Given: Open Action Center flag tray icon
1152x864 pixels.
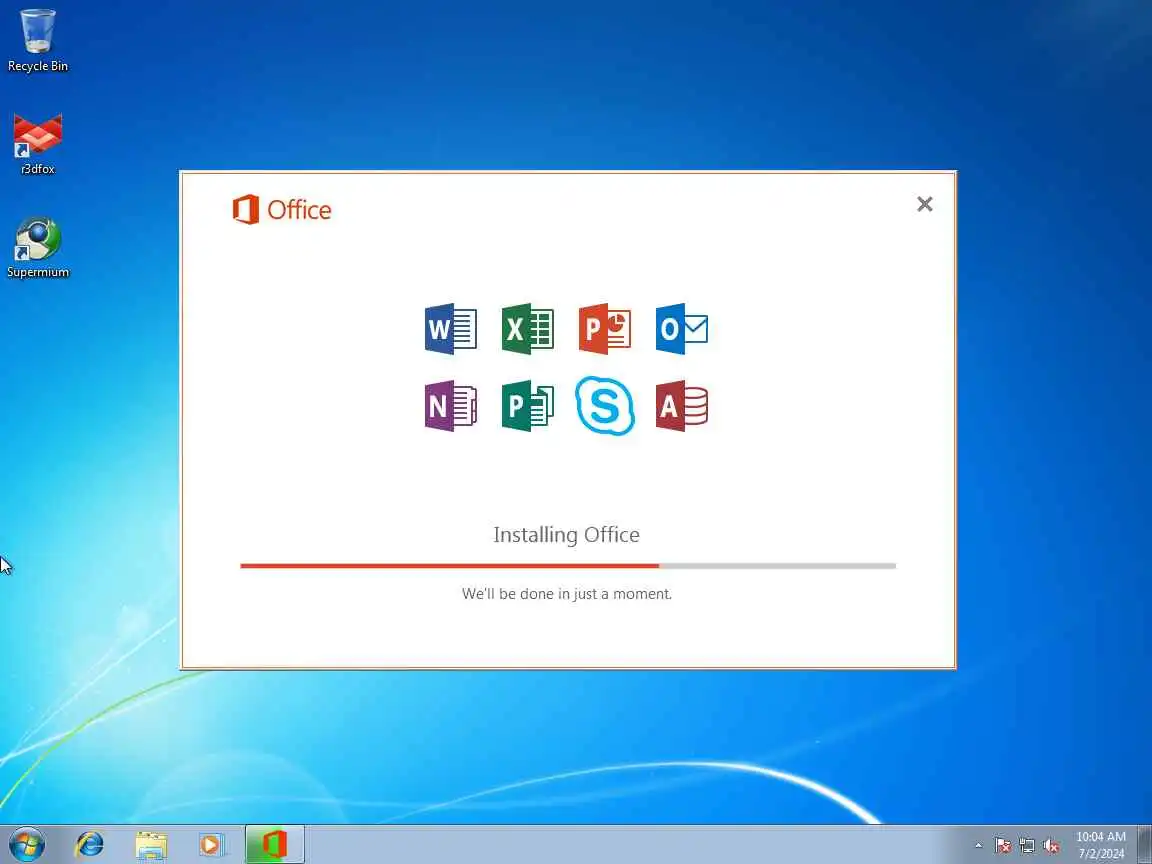Looking at the screenshot, I should (1002, 846).
